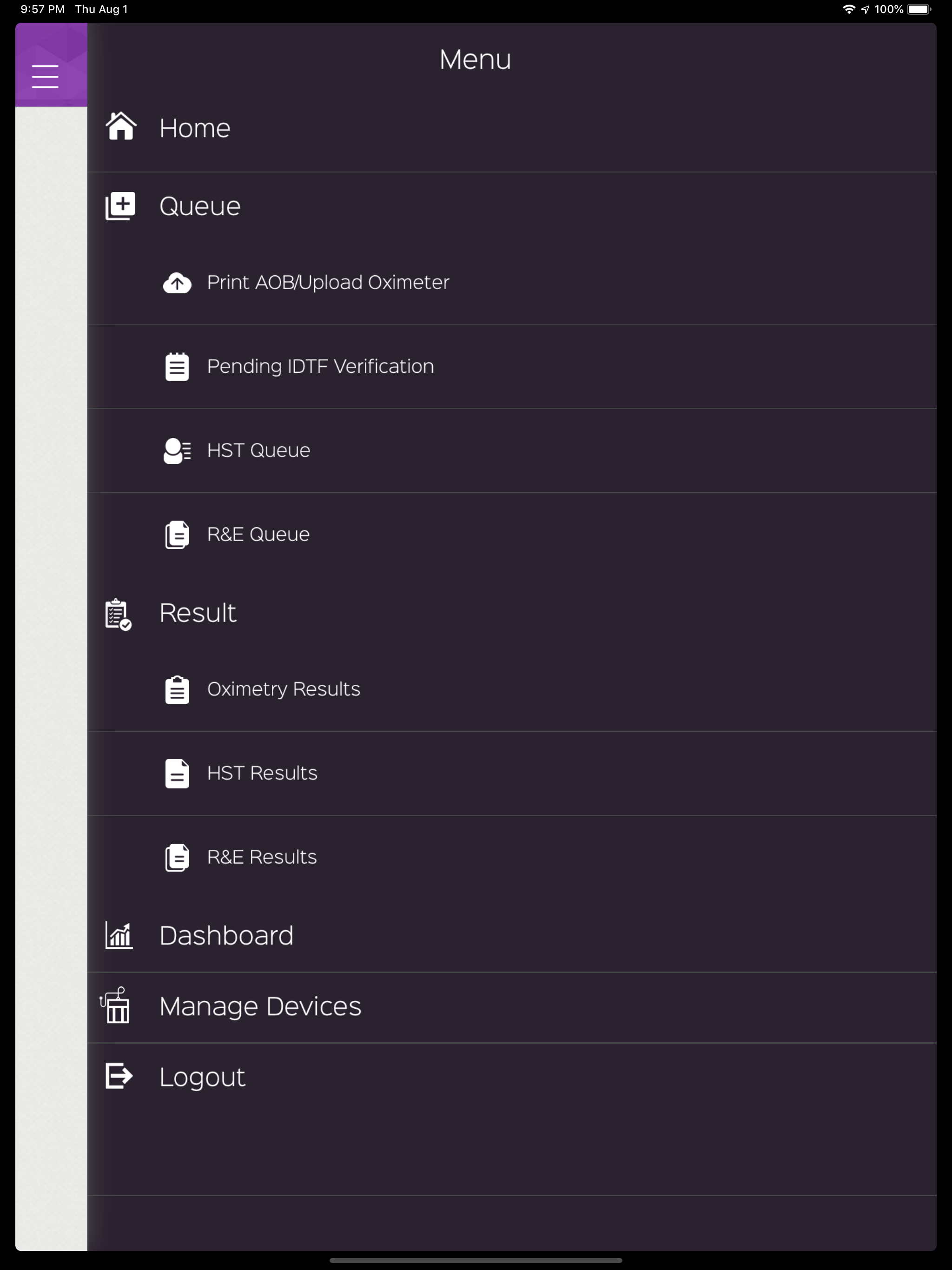Click the Result clipboard checkmark icon
The image size is (952, 1270).
118,615
